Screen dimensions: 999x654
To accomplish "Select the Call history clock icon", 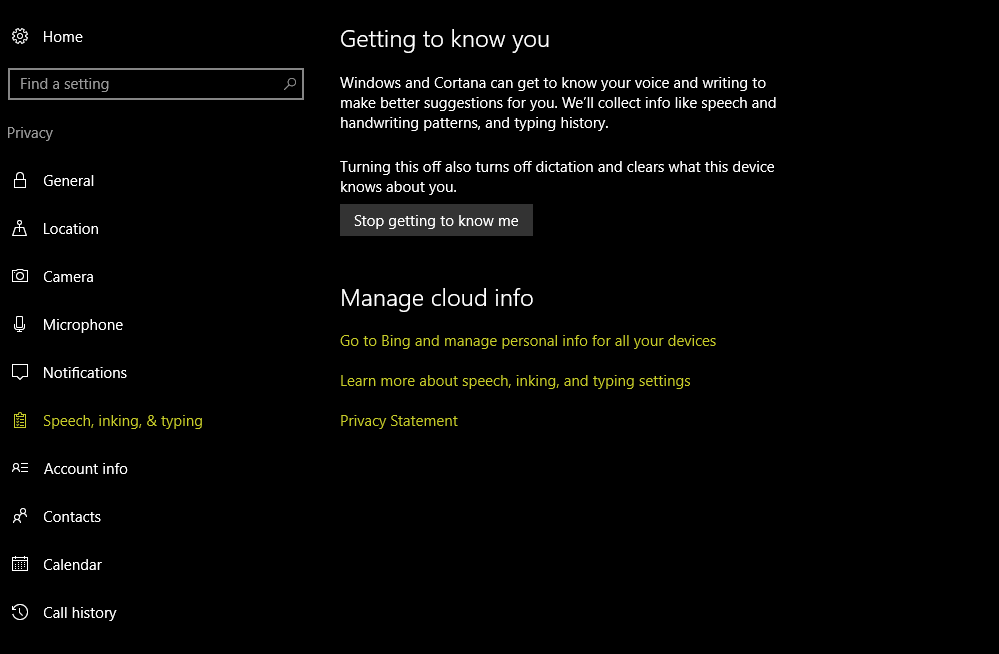I will pos(20,612).
